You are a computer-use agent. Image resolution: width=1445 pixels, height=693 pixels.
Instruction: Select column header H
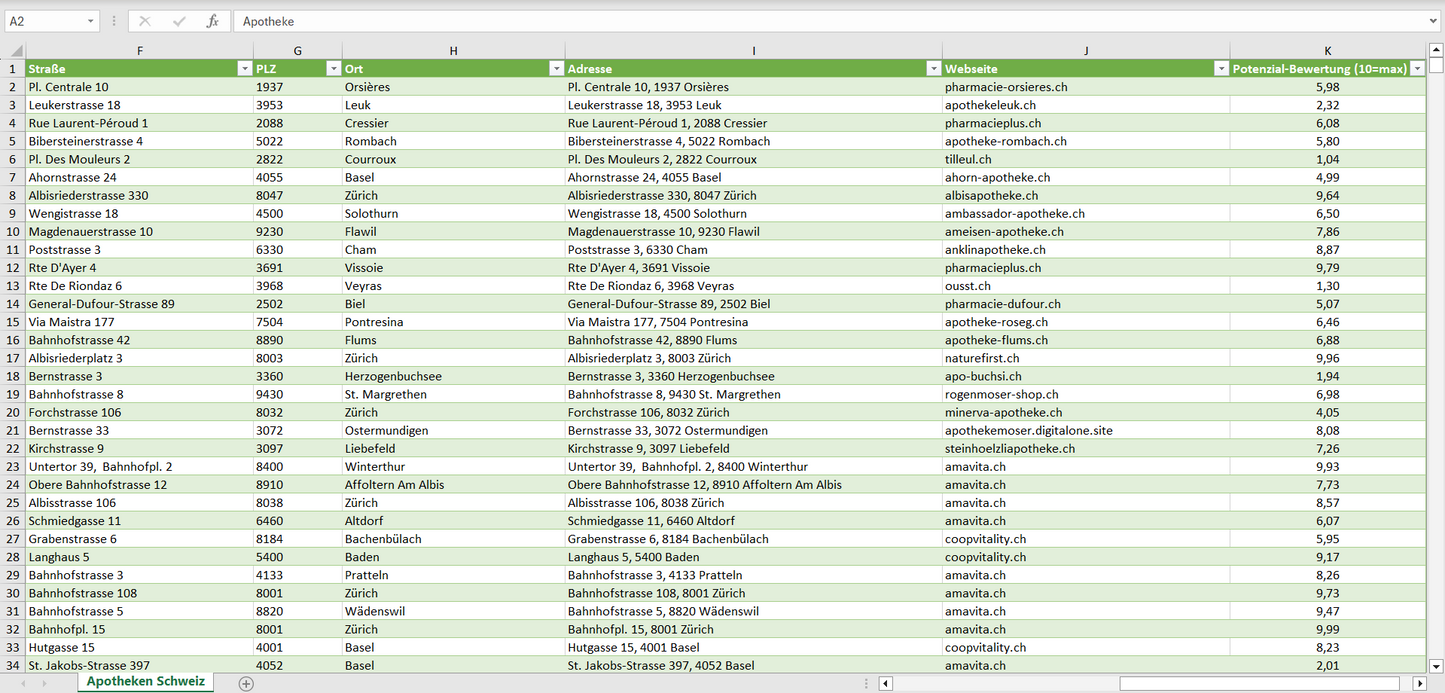point(453,50)
